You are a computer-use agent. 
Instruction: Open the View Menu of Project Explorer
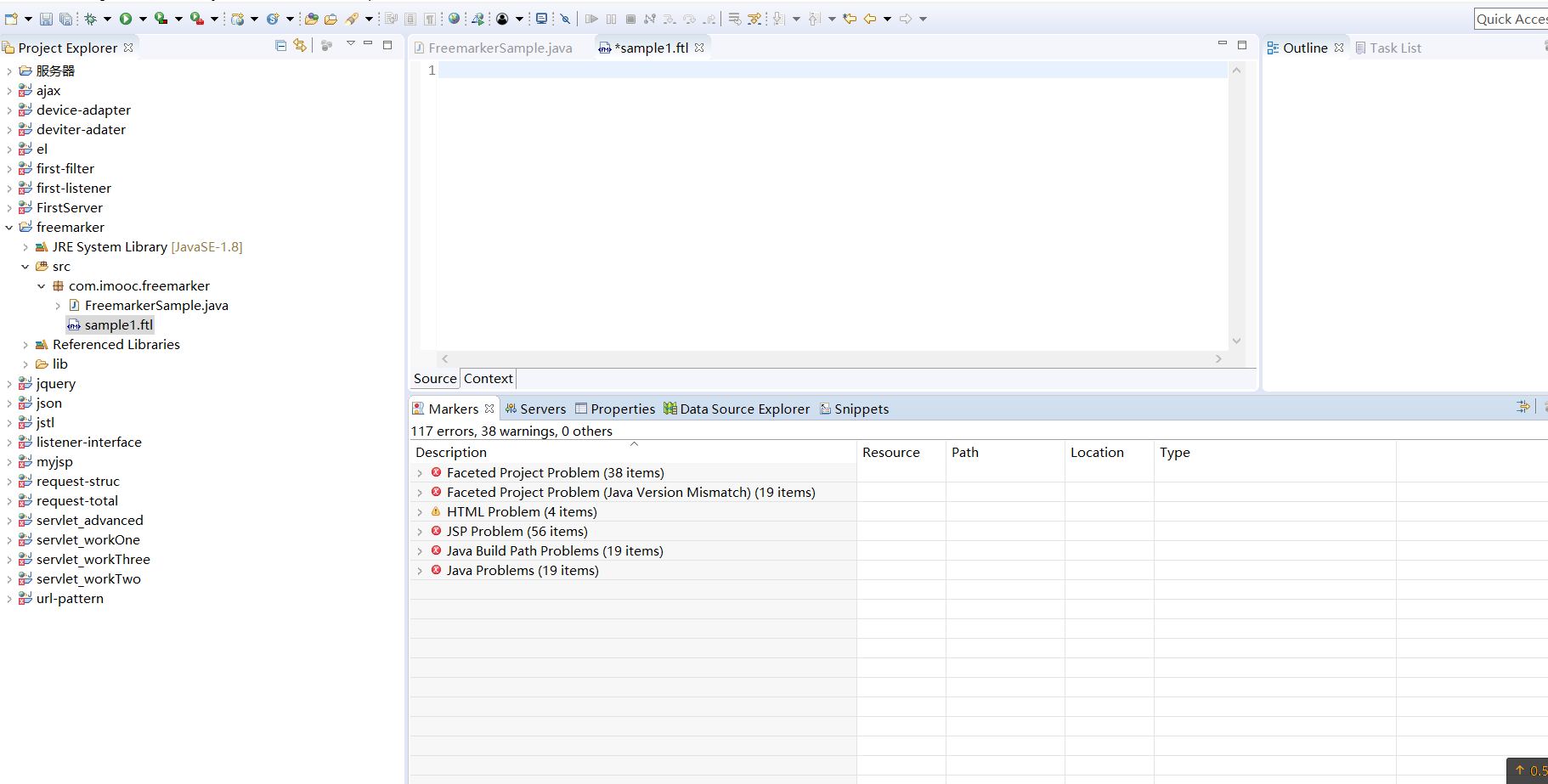point(350,44)
